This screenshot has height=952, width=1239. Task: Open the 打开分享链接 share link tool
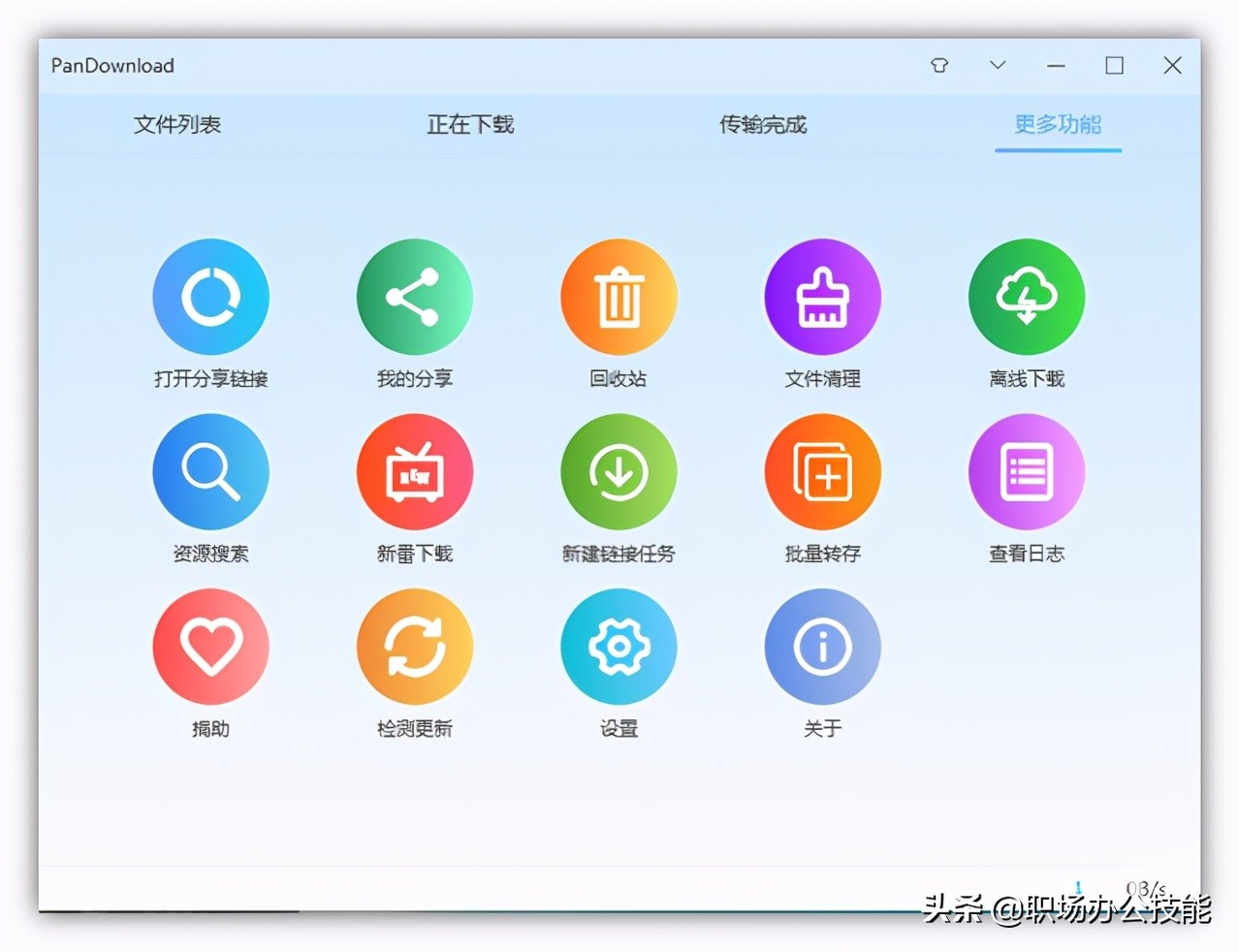(x=210, y=297)
